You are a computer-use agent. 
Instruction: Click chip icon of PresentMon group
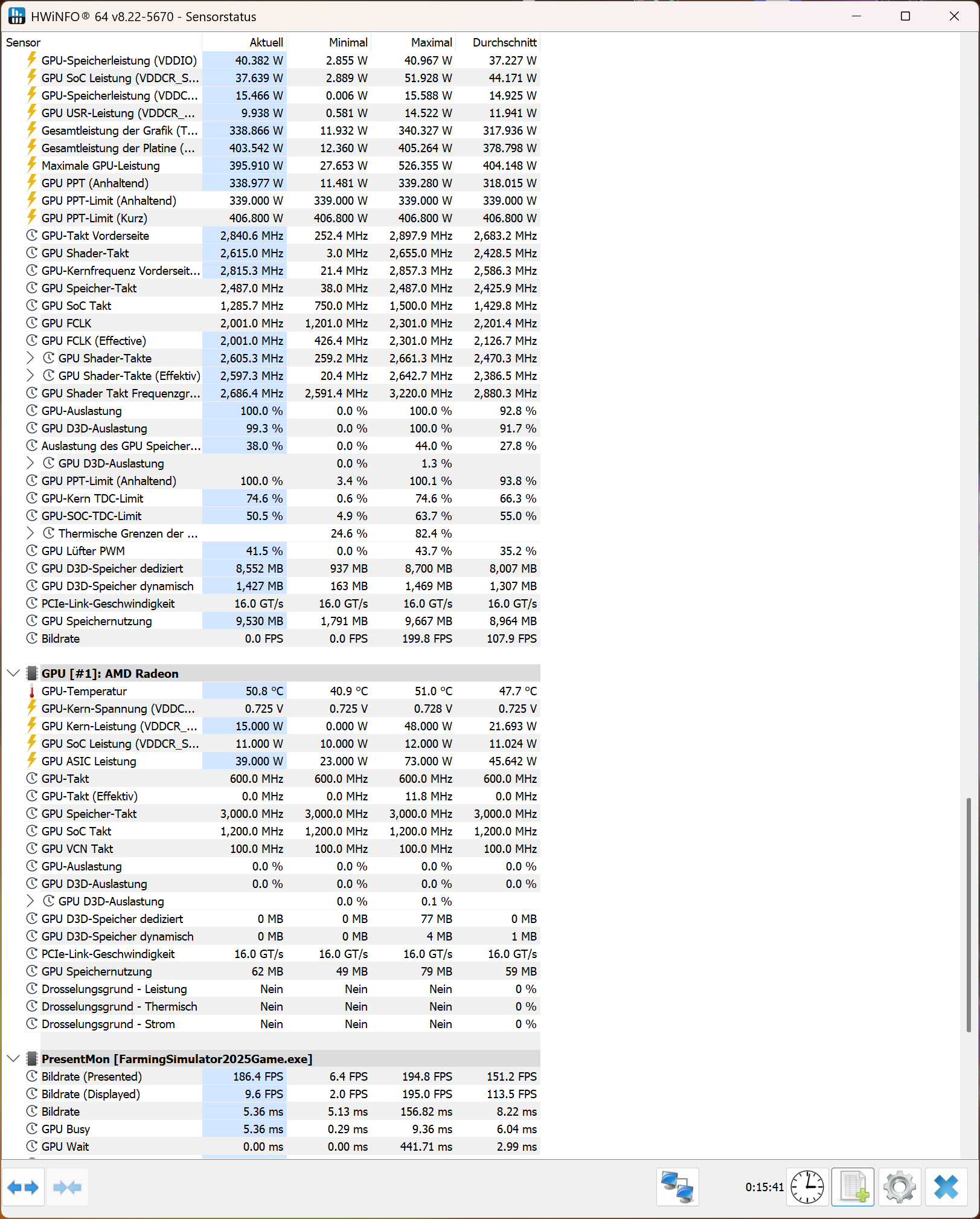click(32, 1059)
